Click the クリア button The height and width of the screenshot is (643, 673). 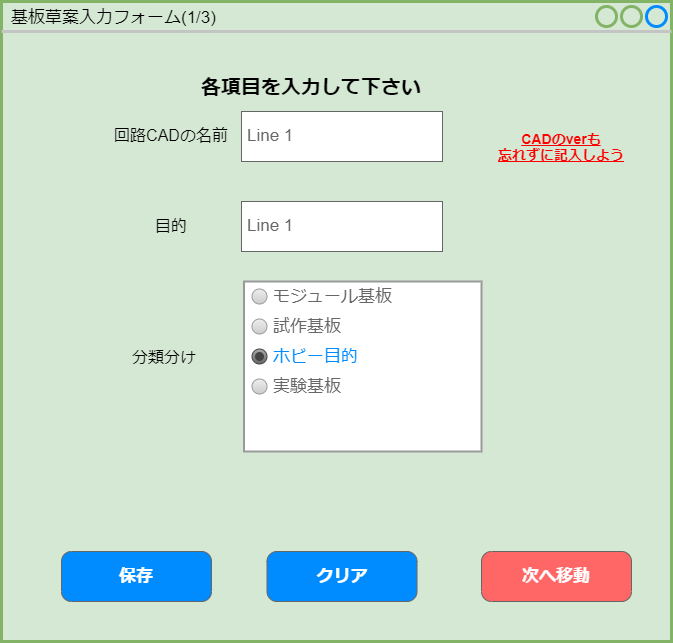point(342,576)
